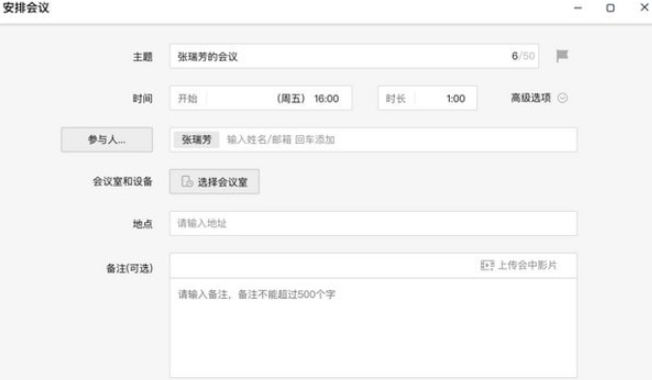652x380 pixels.
Task: Select the 张瑞芳 participant tag
Action: tap(196, 140)
